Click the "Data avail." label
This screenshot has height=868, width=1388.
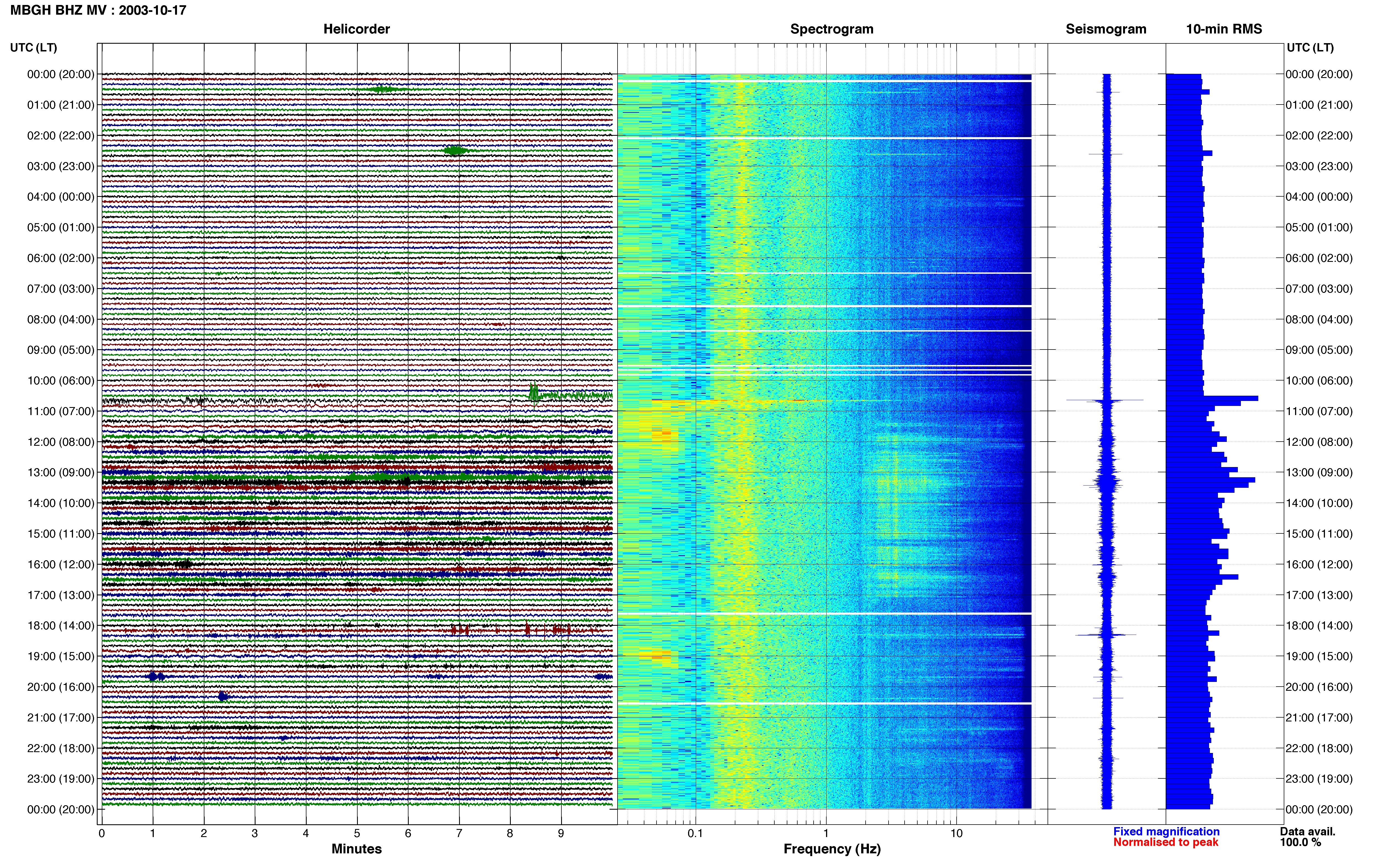tap(1308, 831)
